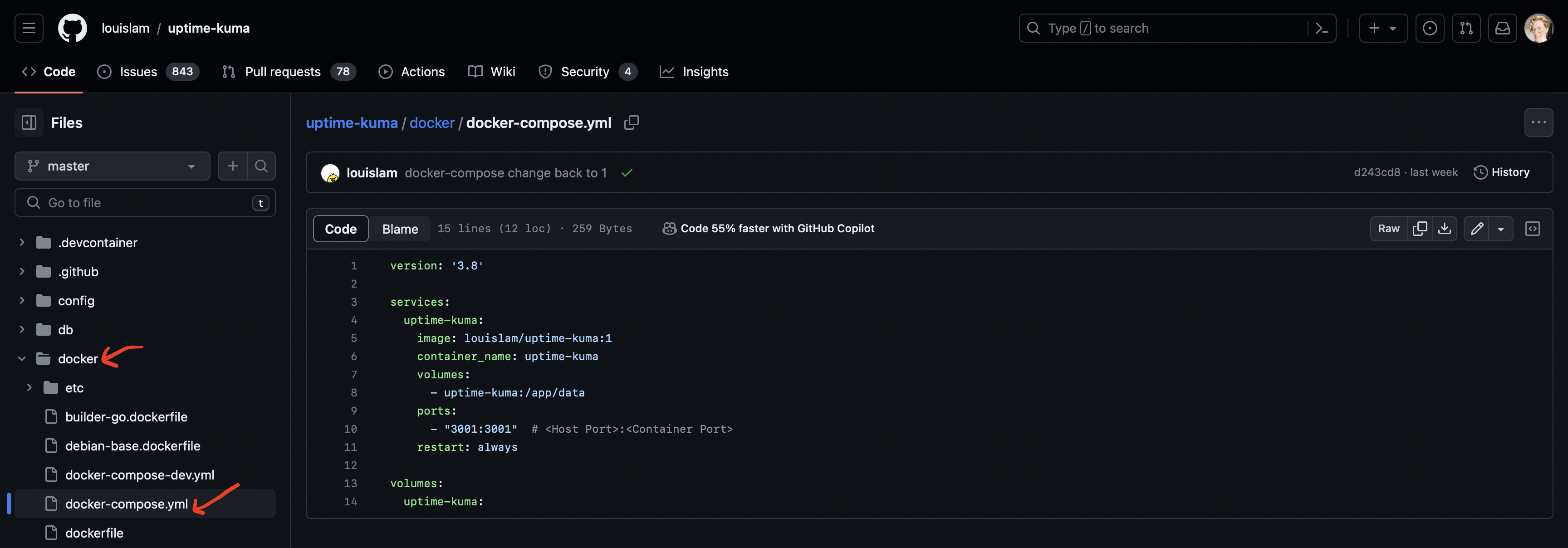Click line number 5 in the code

[x=353, y=338]
